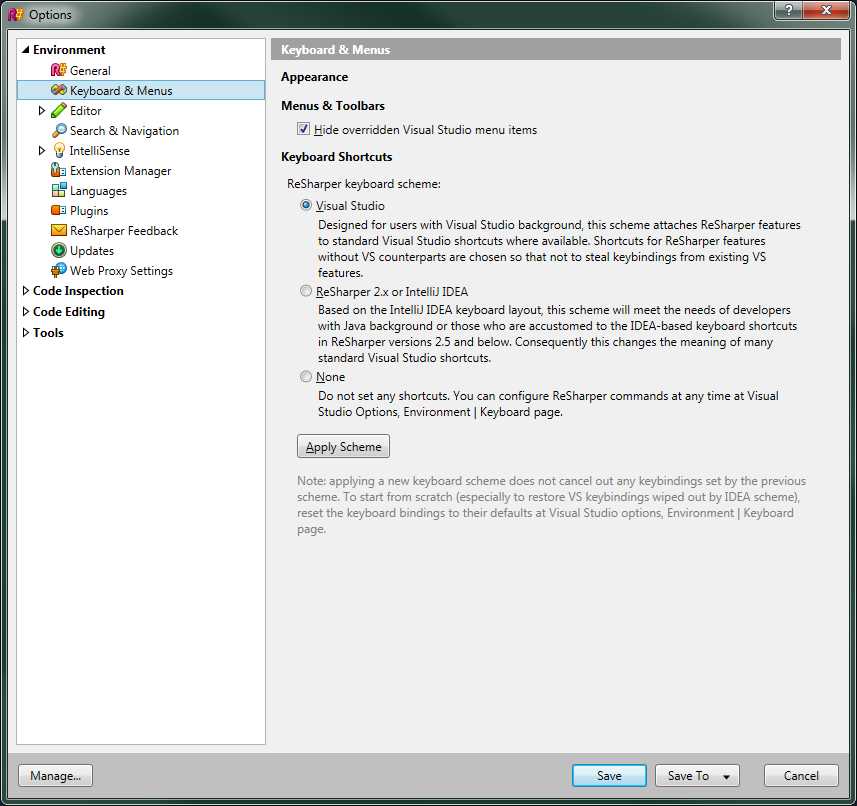Screen dimensions: 857x806
Task: Open the Keyboard & Menus page icon
Action: tap(60, 89)
